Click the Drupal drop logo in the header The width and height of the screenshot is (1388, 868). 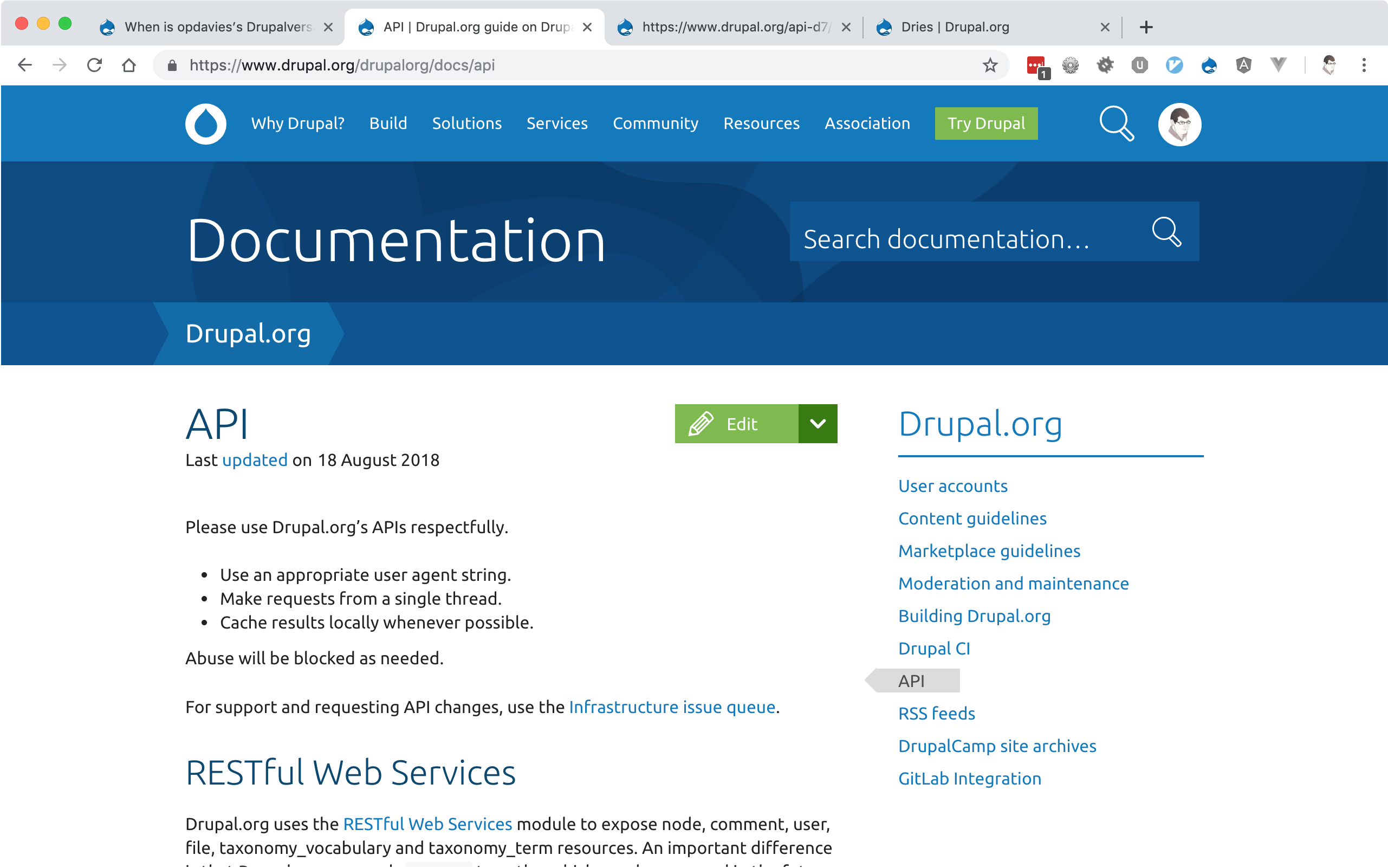[205, 124]
